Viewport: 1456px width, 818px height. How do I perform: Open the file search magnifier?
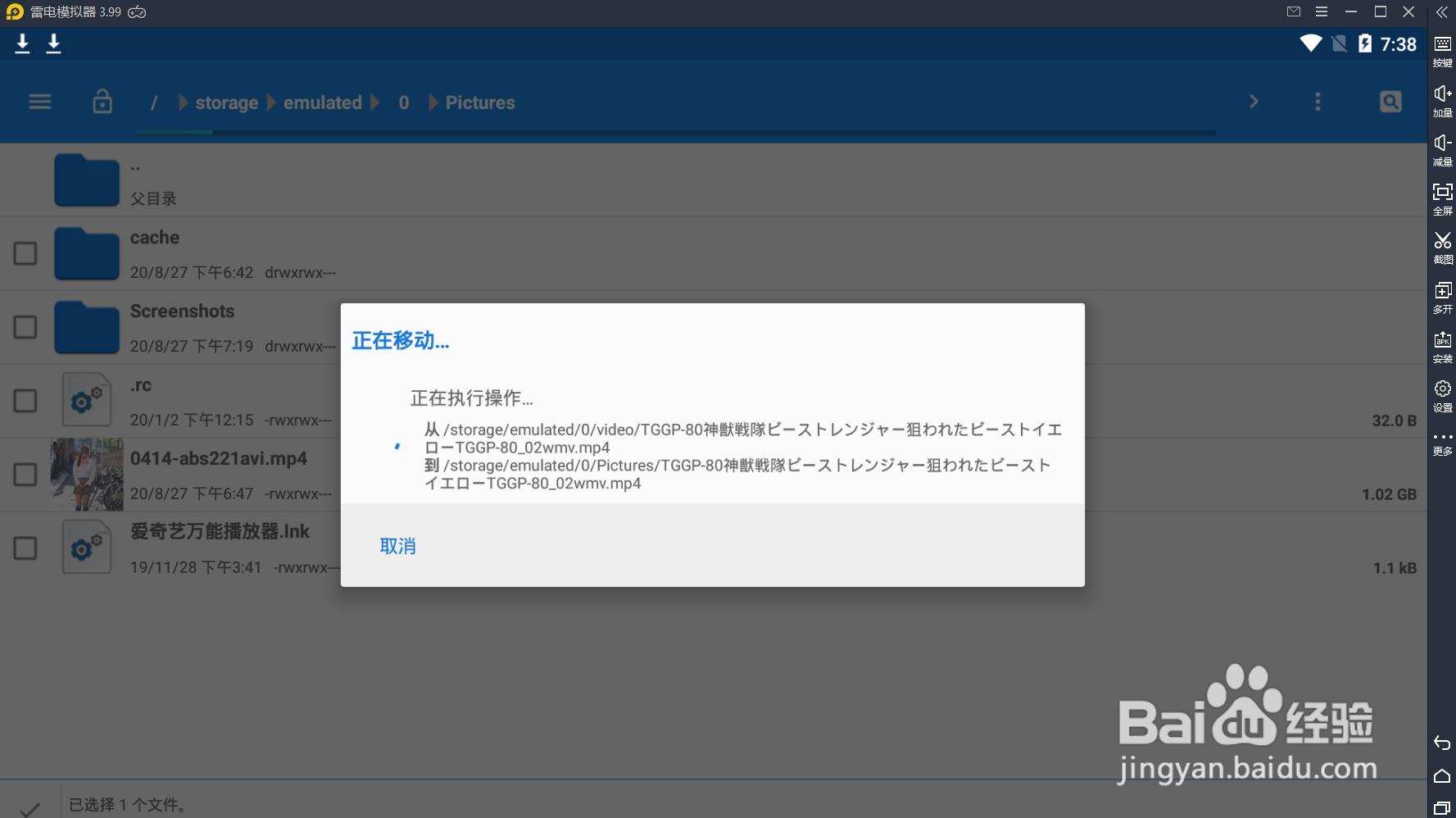click(1390, 102)
